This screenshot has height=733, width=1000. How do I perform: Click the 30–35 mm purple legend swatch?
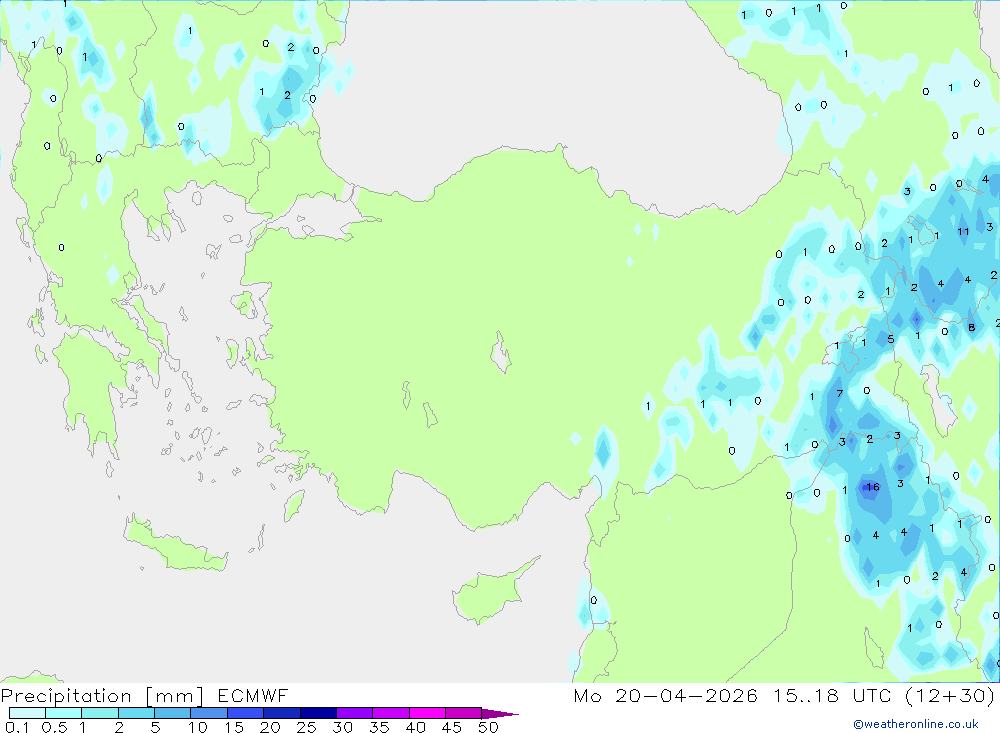pos(355,713)
